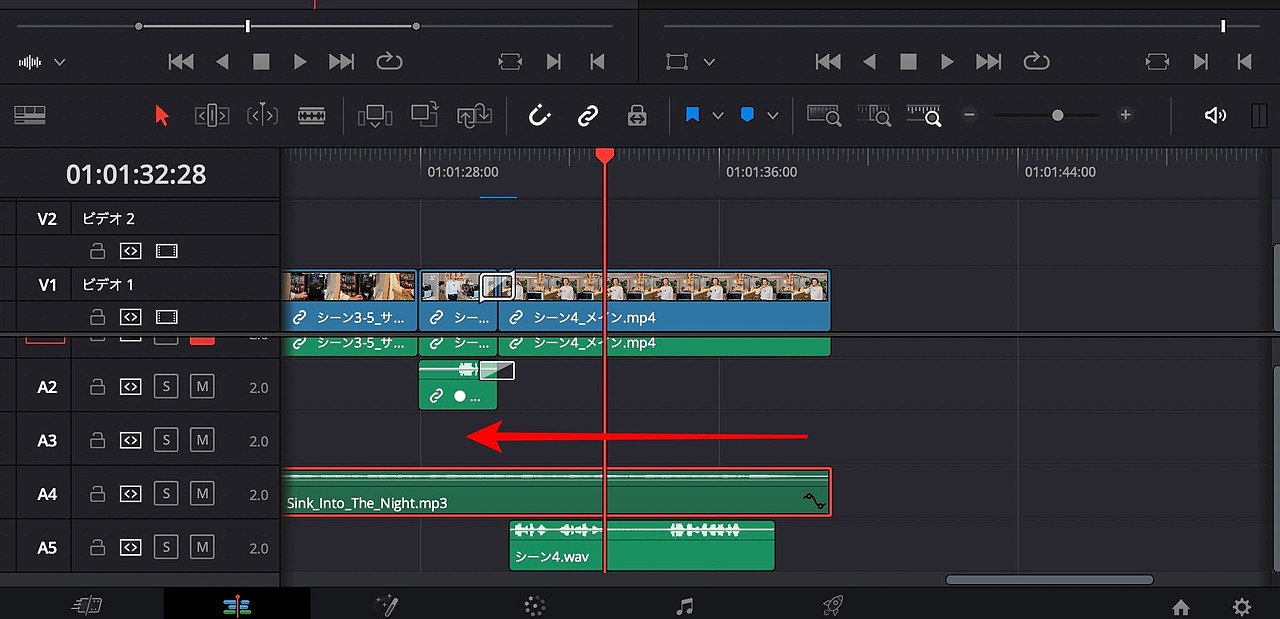
Task: Mute the A3 audio track
Action: point(202,440)
